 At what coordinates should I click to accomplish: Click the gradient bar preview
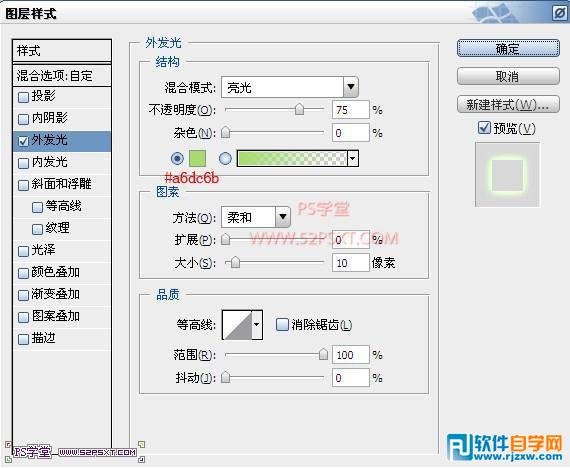point(292,159)
